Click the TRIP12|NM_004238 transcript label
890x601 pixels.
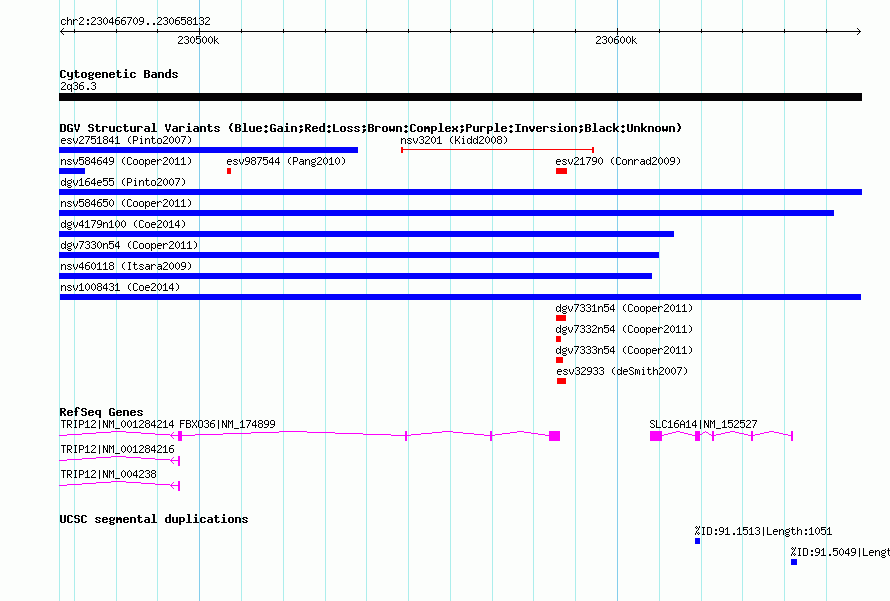click(x=108, y=474)
